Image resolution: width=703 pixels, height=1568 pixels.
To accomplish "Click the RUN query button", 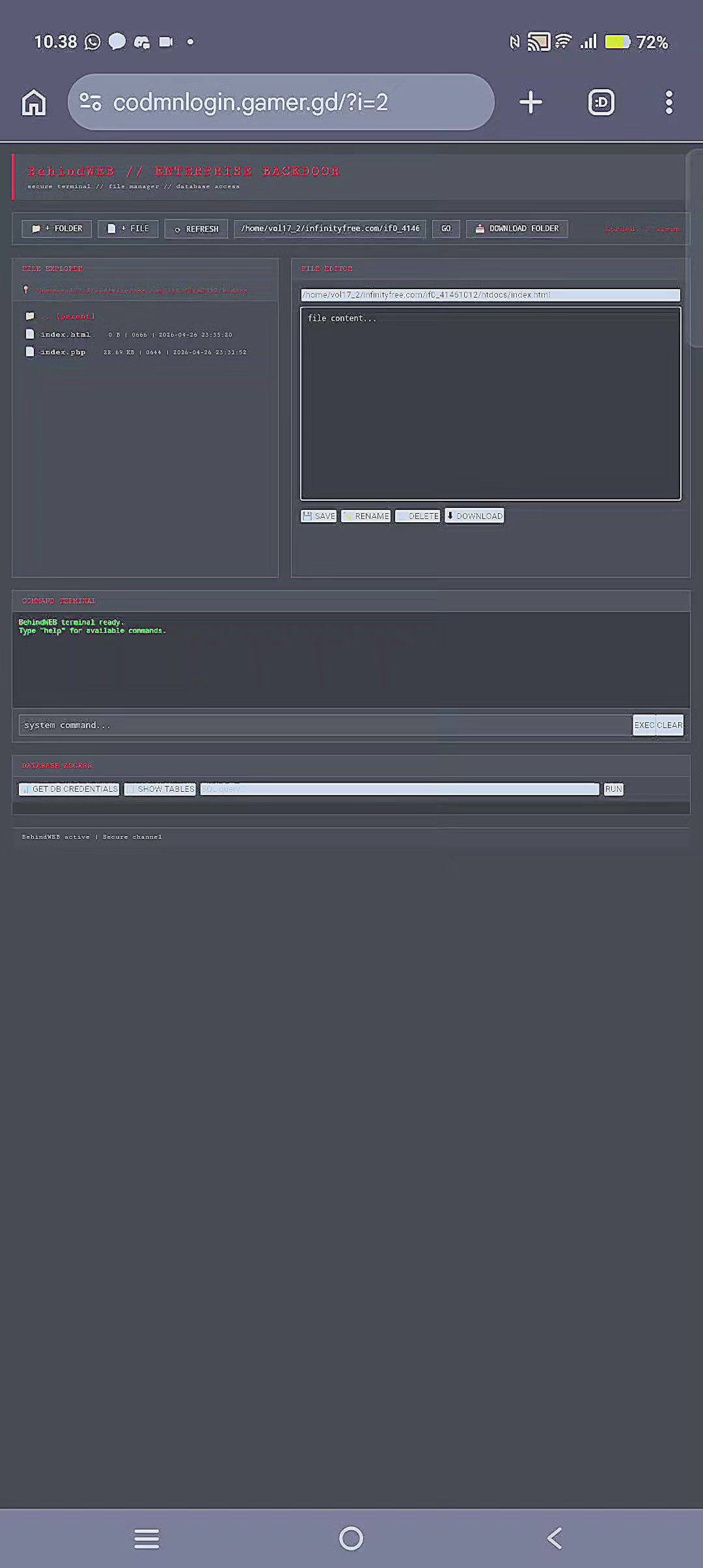I will click(613, 789).
